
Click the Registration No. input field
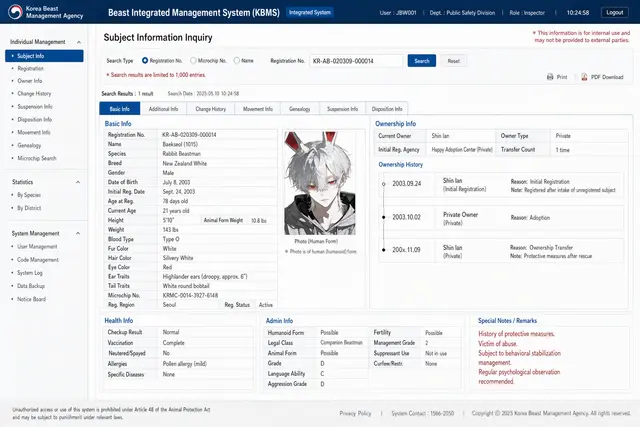click(x=356, y=61)
